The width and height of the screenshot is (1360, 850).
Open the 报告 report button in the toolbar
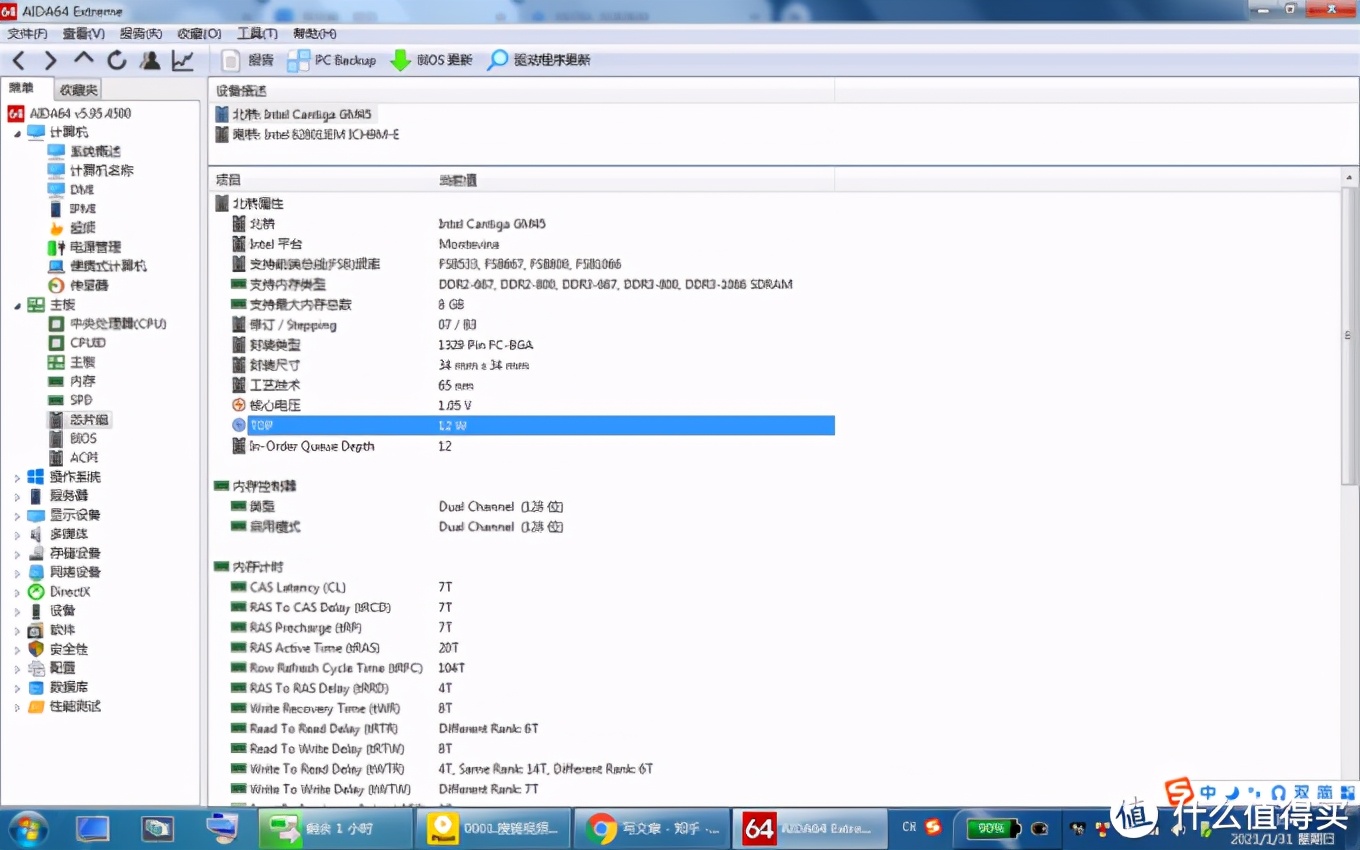tap(247, 61)
